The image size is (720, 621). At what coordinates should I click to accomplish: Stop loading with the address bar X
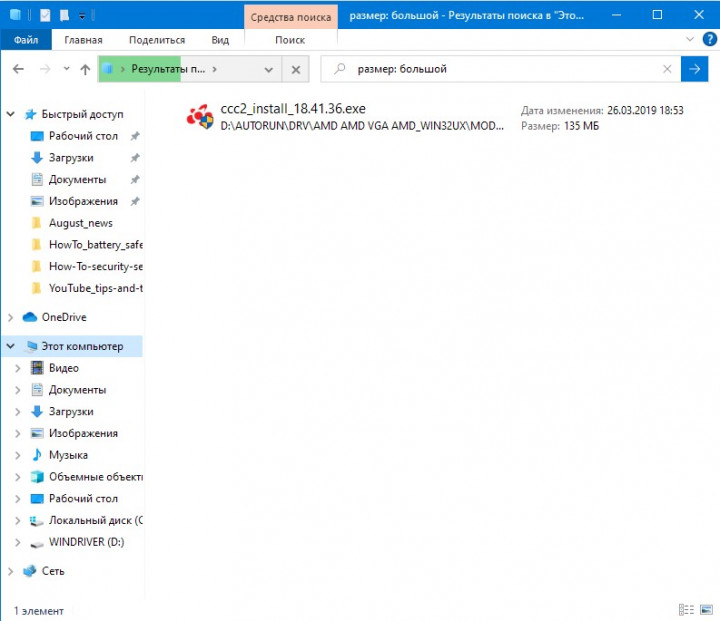pos(296,69)
